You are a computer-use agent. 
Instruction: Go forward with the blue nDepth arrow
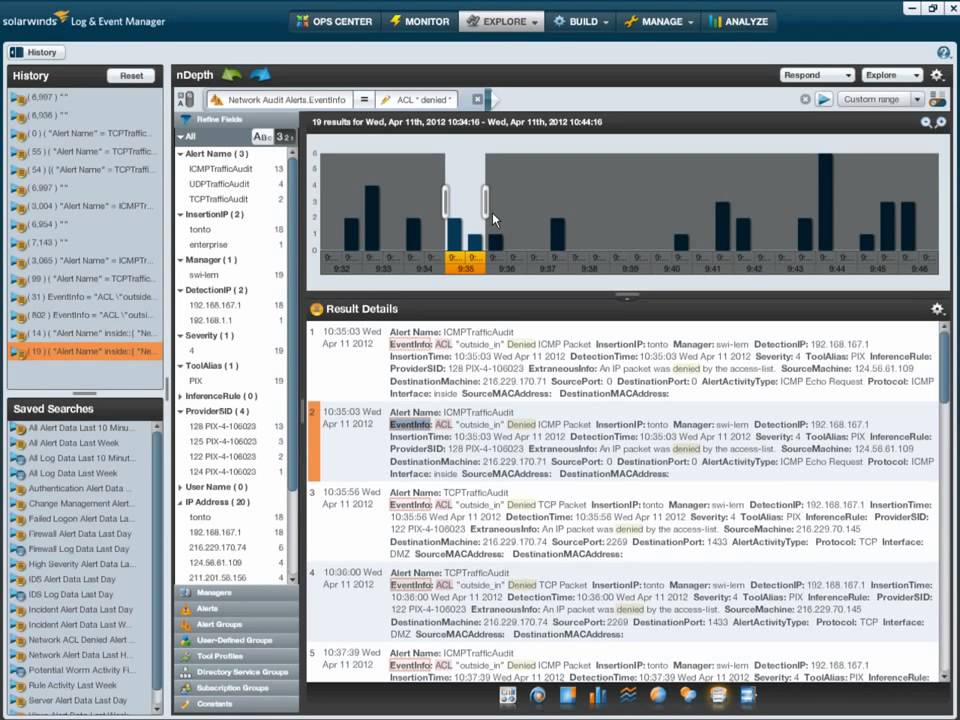[x=260, y=75]
